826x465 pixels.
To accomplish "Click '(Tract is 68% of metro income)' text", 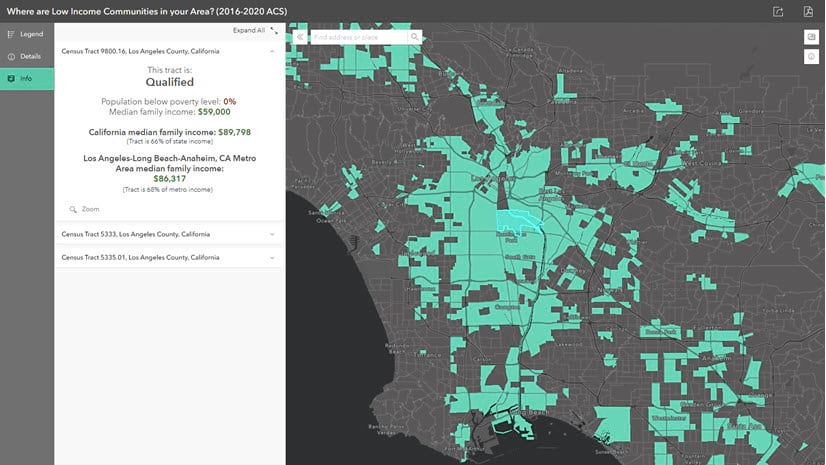I will coord(168,190).
